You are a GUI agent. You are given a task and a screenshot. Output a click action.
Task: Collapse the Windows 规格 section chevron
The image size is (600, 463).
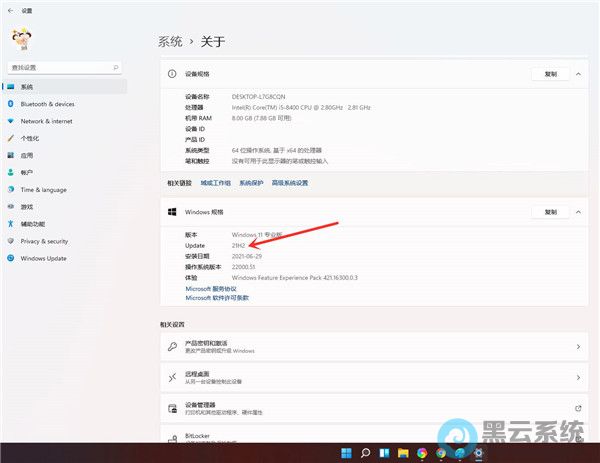click(579, 212)
